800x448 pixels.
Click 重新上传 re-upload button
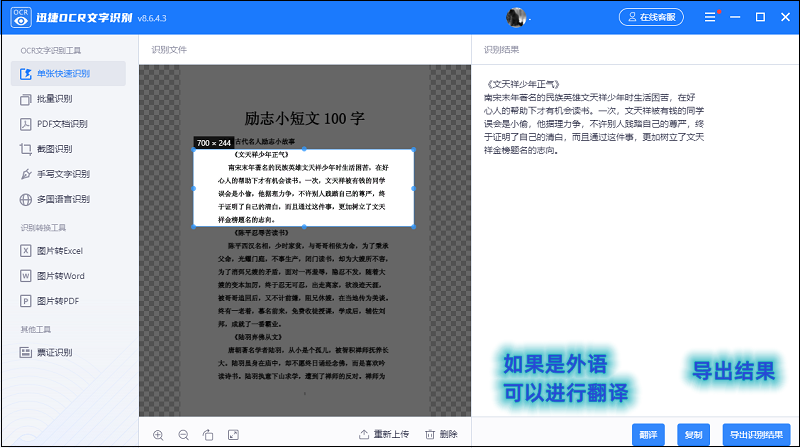pyautogui.click(x=384, y=434)
